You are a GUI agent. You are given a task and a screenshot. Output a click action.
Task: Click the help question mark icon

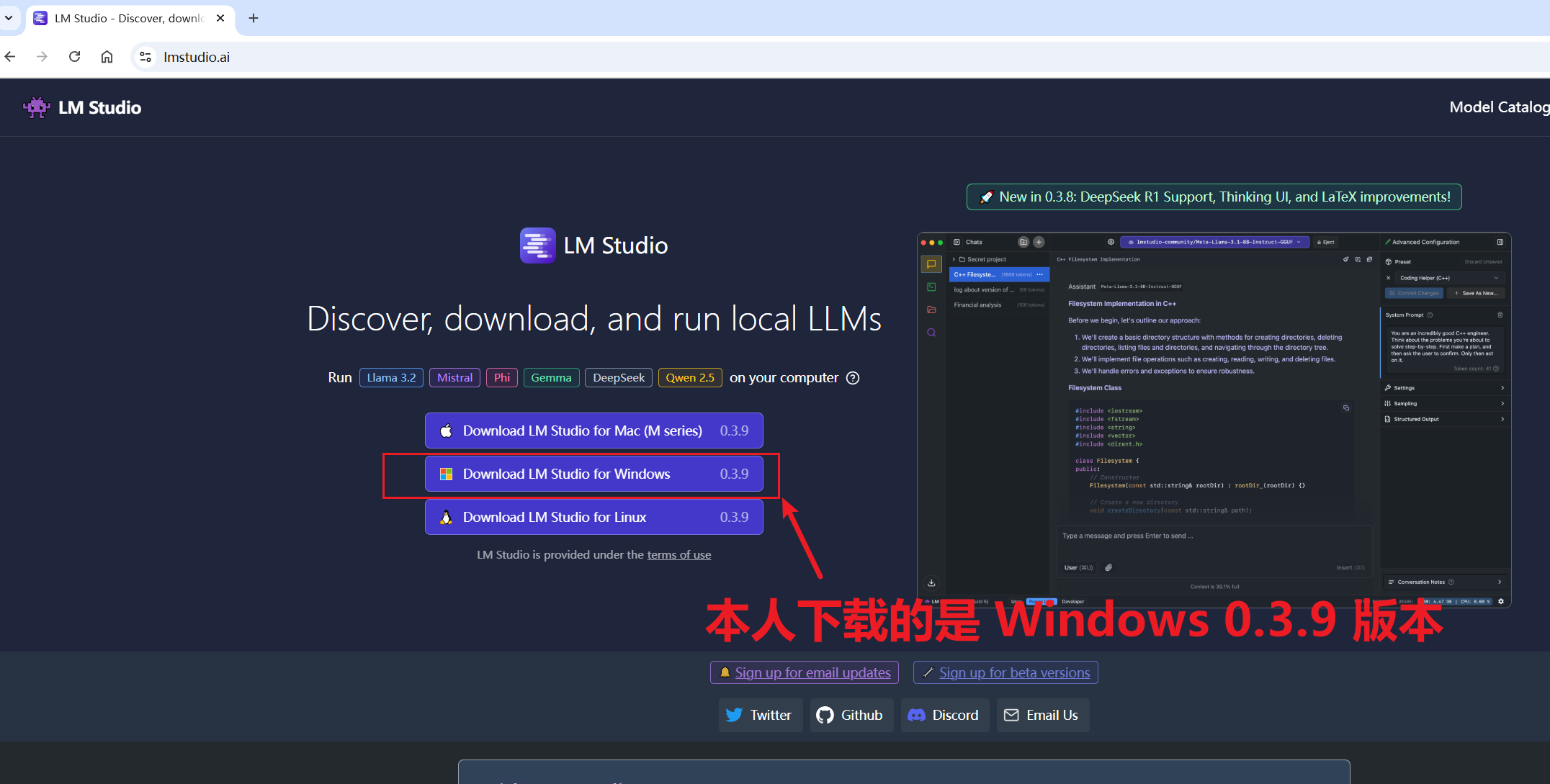coord(853,378)
